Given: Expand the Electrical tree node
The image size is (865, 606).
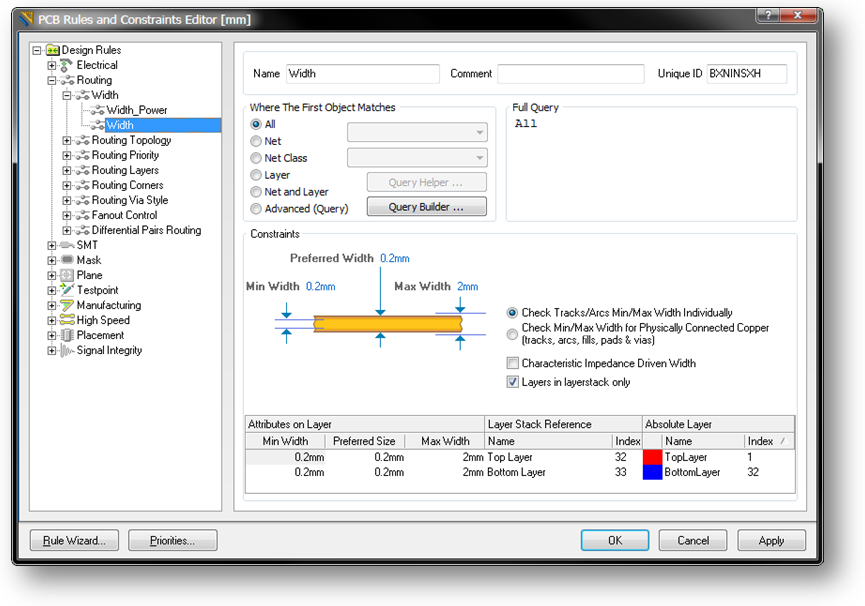Looking at the screenshot, I should coord(52,66).
